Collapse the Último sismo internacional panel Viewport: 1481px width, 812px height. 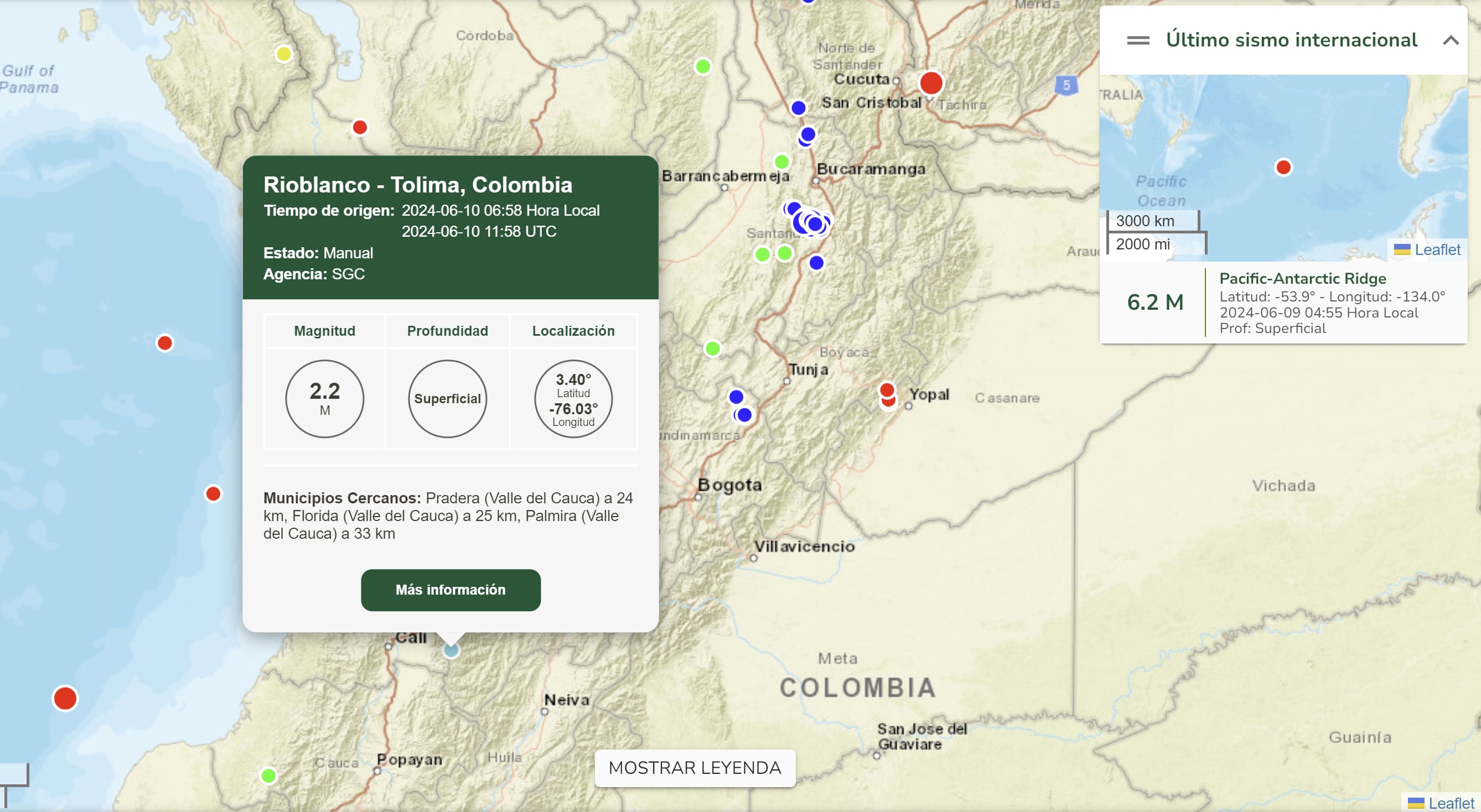click(1451, 40)
